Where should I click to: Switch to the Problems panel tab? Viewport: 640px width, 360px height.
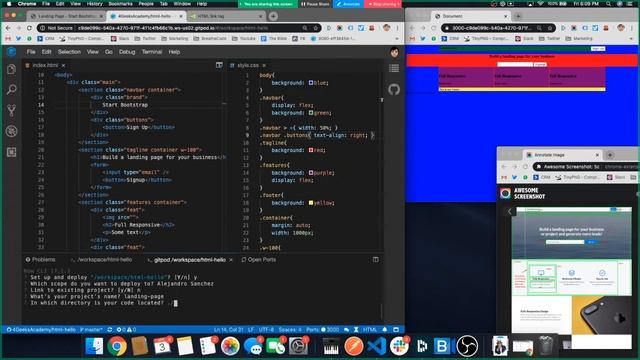pyautogui.click(x=40, y=260)
